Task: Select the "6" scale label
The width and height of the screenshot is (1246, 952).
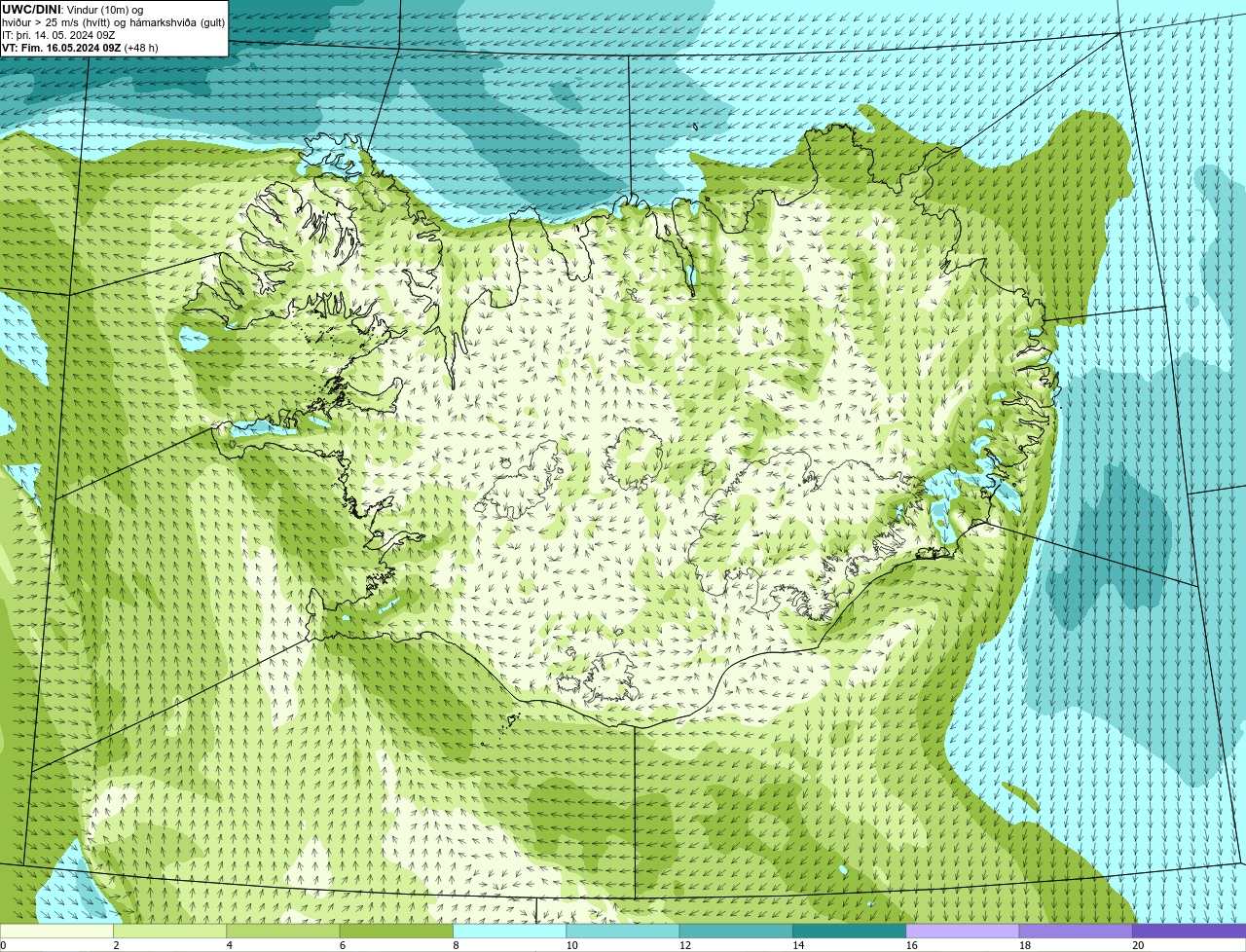Action: 343,945
